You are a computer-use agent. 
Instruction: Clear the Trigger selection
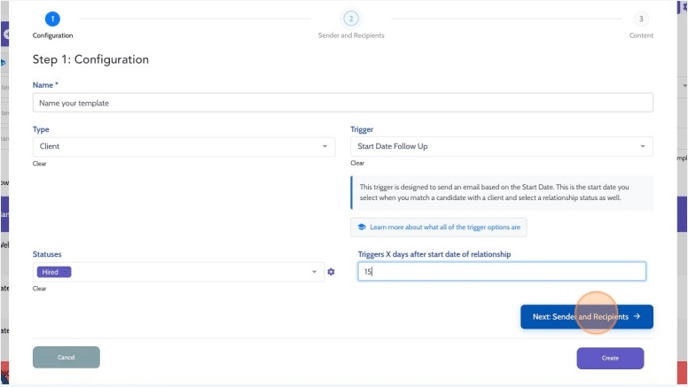(357, 163)
